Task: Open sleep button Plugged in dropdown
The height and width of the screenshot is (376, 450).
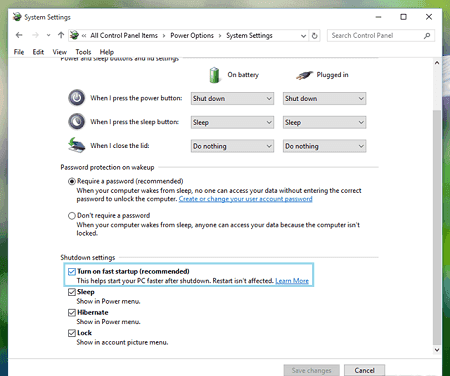Action: point(324,122)
